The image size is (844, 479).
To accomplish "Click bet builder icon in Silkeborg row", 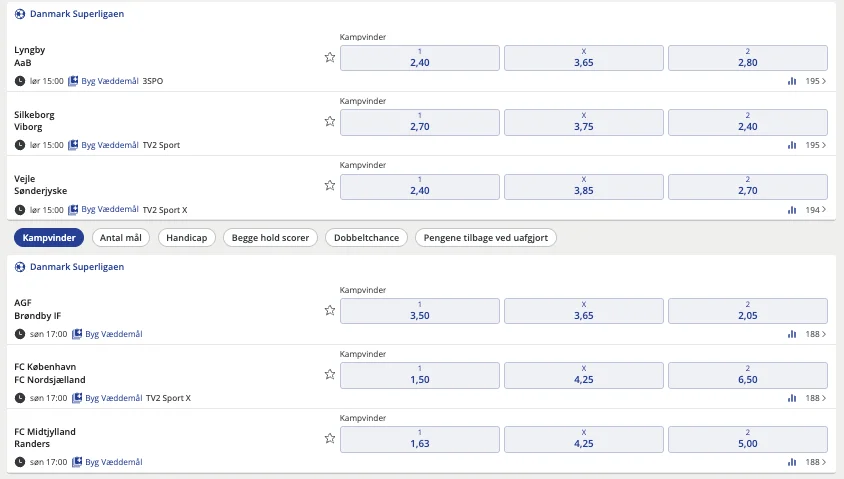I will pyautogui.click(x=73, y=145).
